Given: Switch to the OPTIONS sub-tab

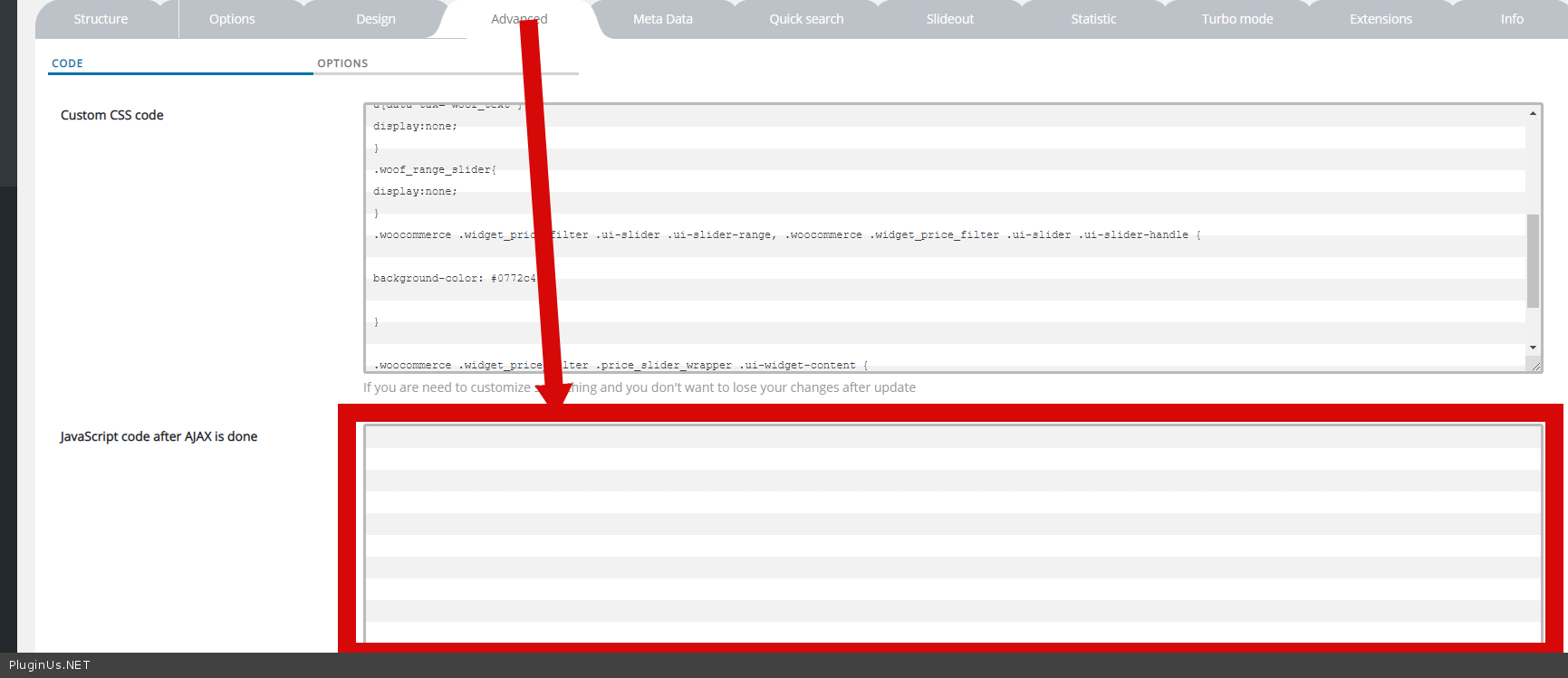Looking at the screenshot, I should point(342,63).
